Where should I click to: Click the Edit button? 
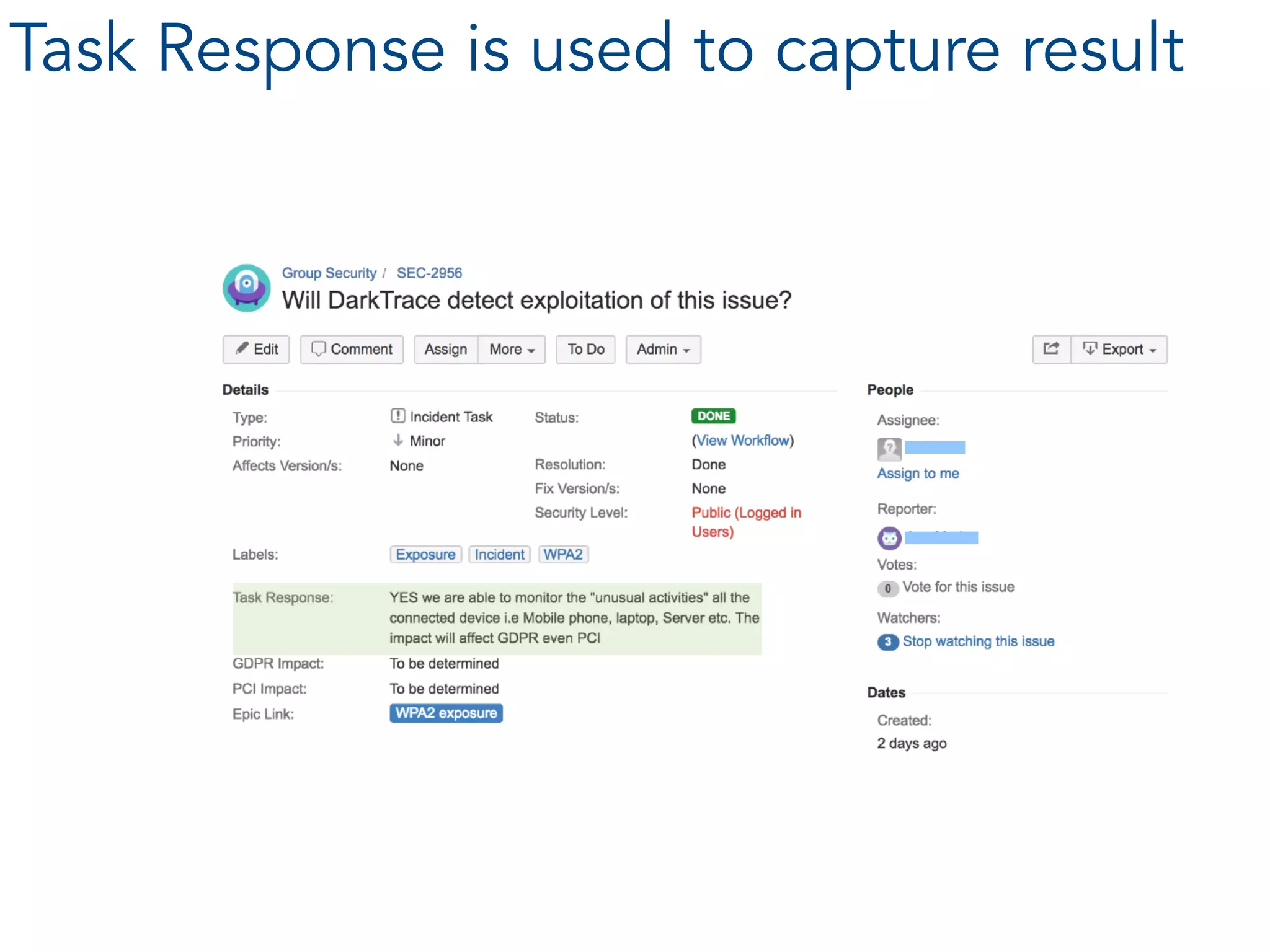256,350
